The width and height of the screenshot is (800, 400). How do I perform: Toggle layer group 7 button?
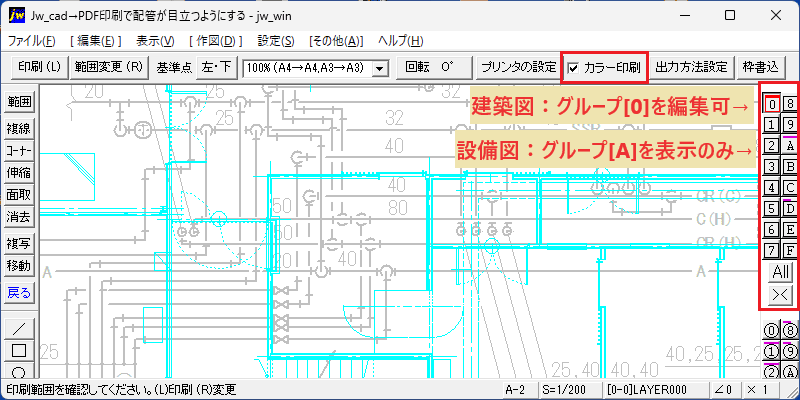(772, 251)
